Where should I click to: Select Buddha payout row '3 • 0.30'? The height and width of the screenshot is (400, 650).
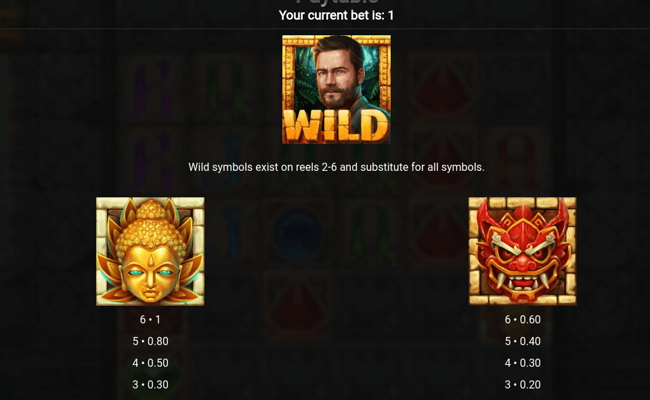(x=150, y=385)
